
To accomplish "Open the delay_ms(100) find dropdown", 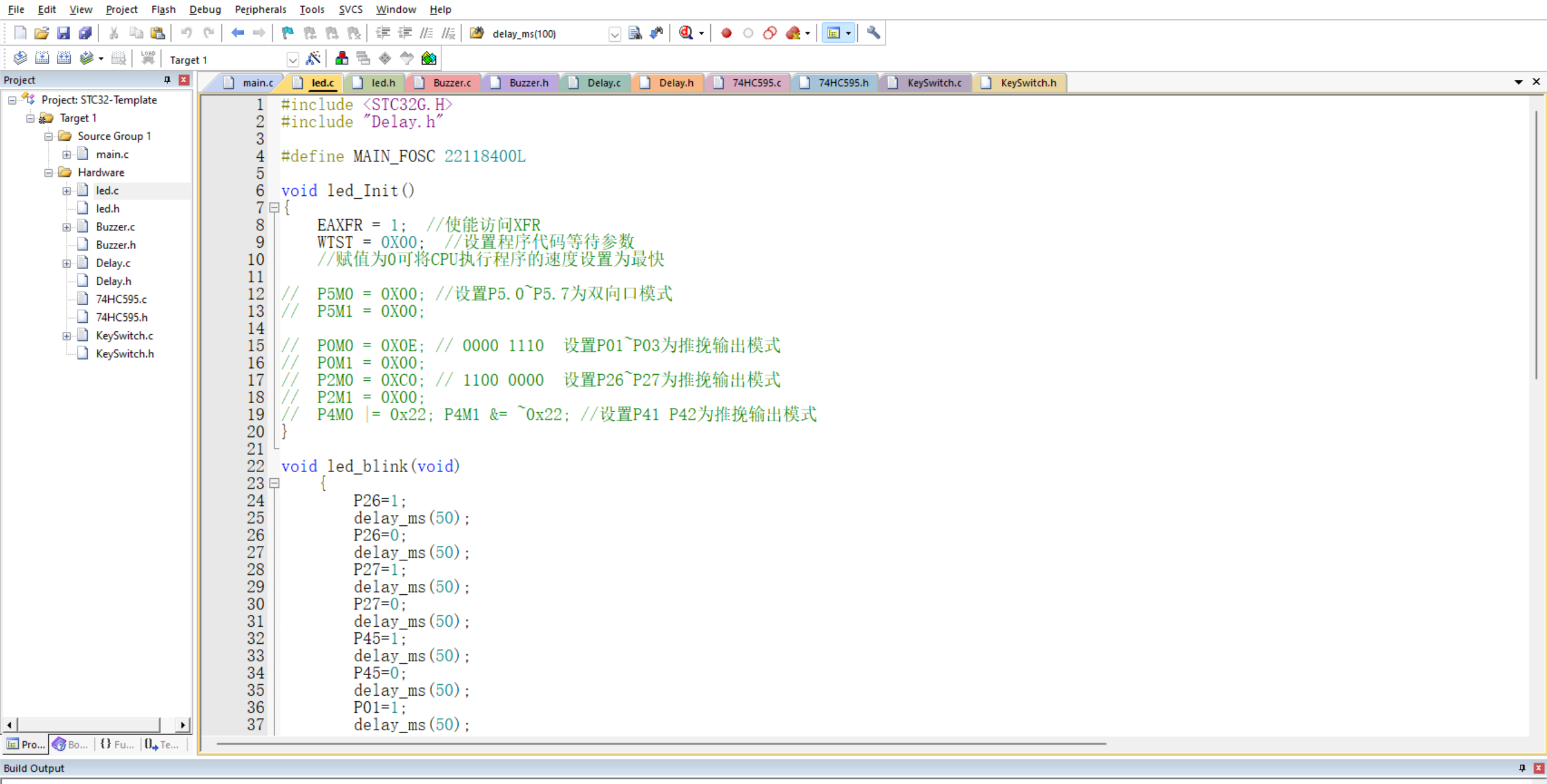I will click(x=614, y=34).
